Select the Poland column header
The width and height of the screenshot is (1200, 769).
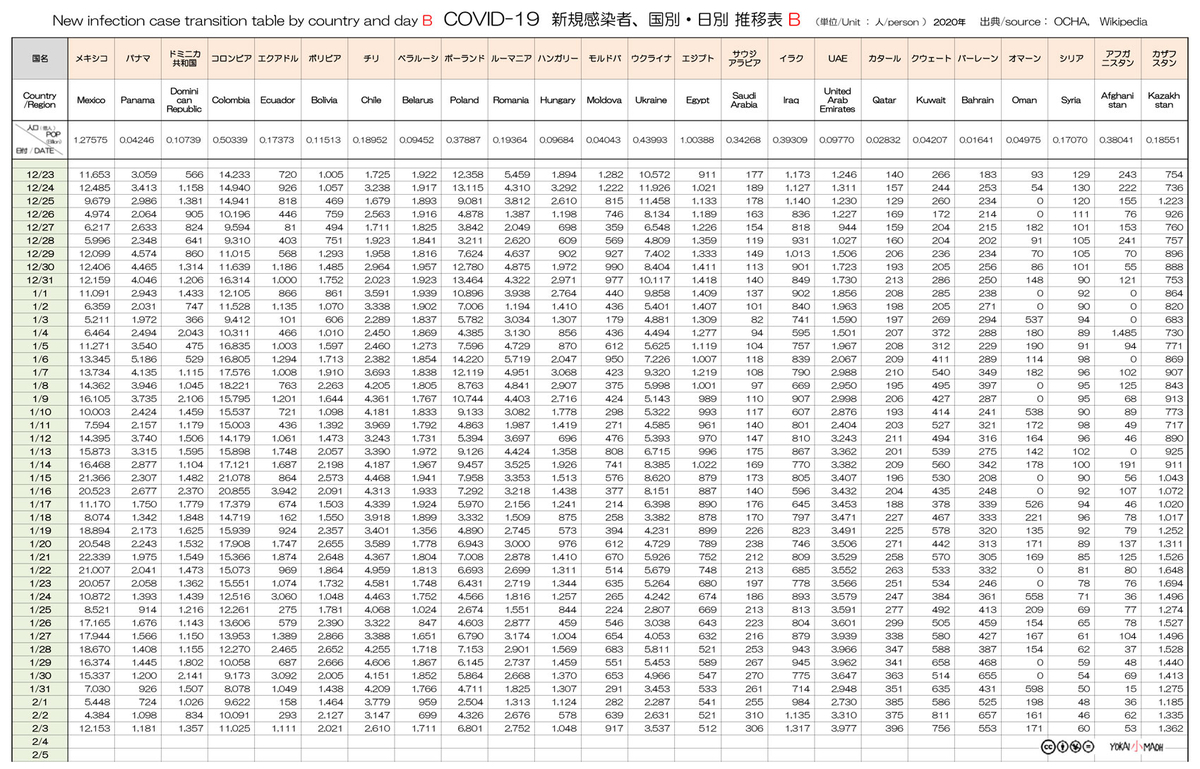click(464, 100)
